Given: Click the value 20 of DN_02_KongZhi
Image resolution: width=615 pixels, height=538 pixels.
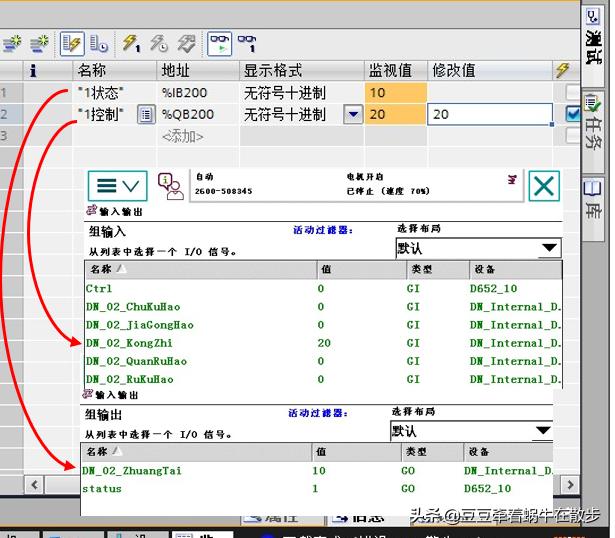Looking at the screenshot, I should 324,343.
